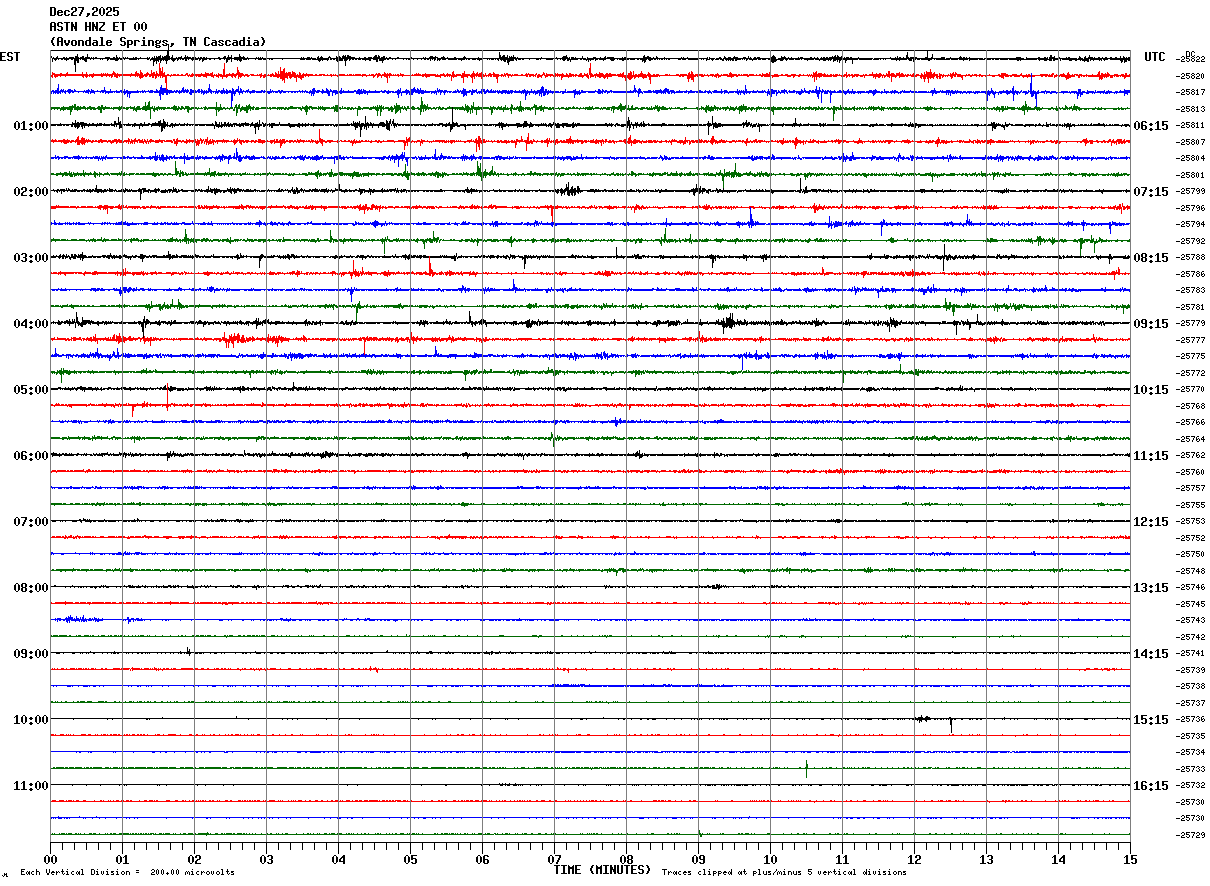Click the DC offset value "-25766"

click(x=1190, y=423)
